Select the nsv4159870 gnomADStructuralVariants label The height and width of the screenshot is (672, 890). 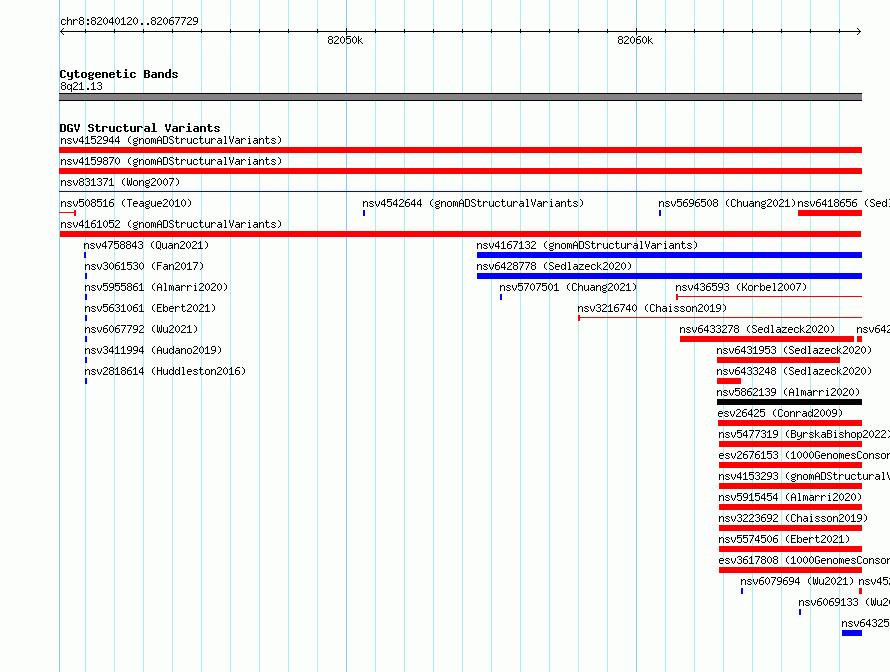171,161
